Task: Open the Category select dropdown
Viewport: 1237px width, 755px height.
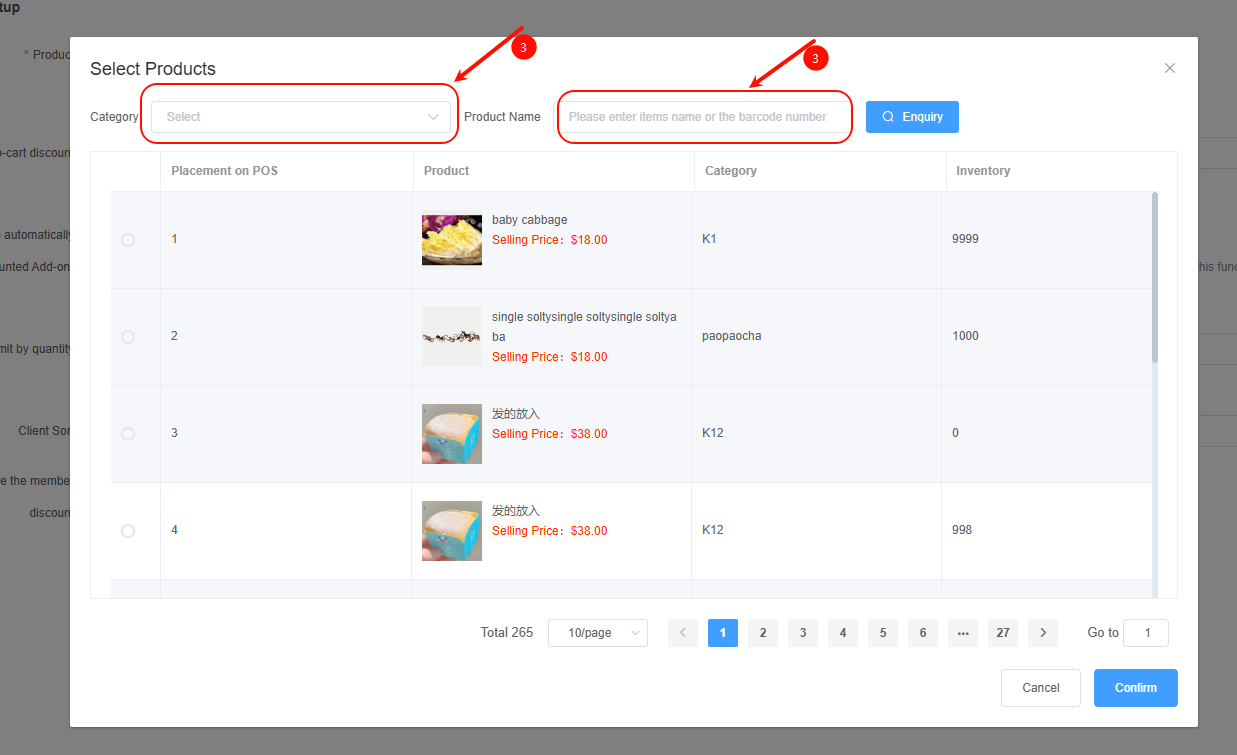Action: tap(301, 117)
